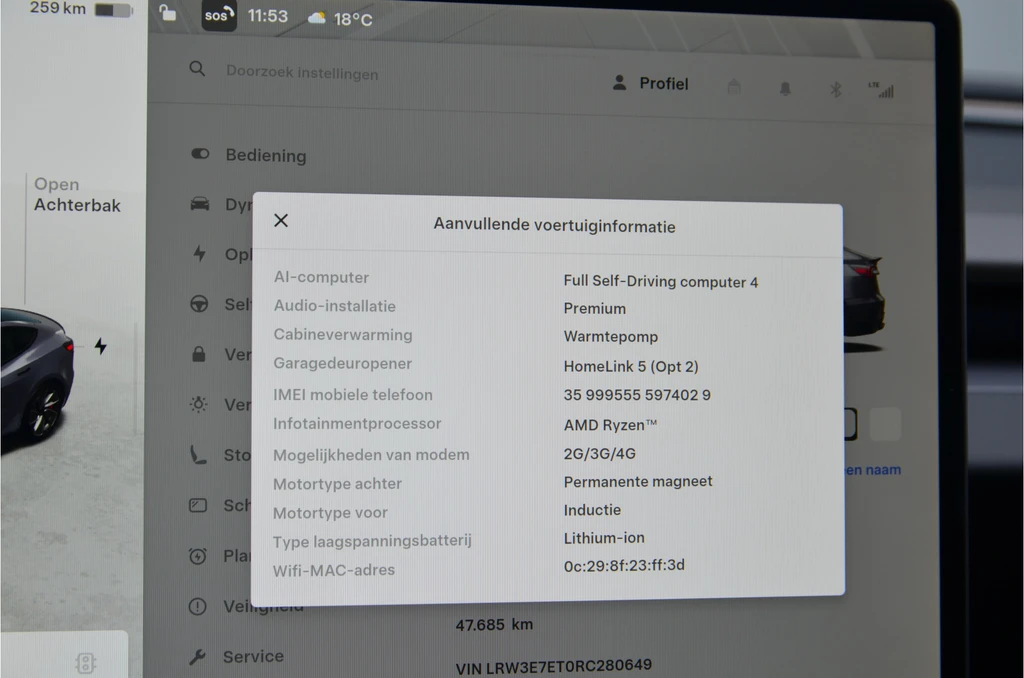
Task: Tap the 11:53 clock
Action: click(268, 16)
